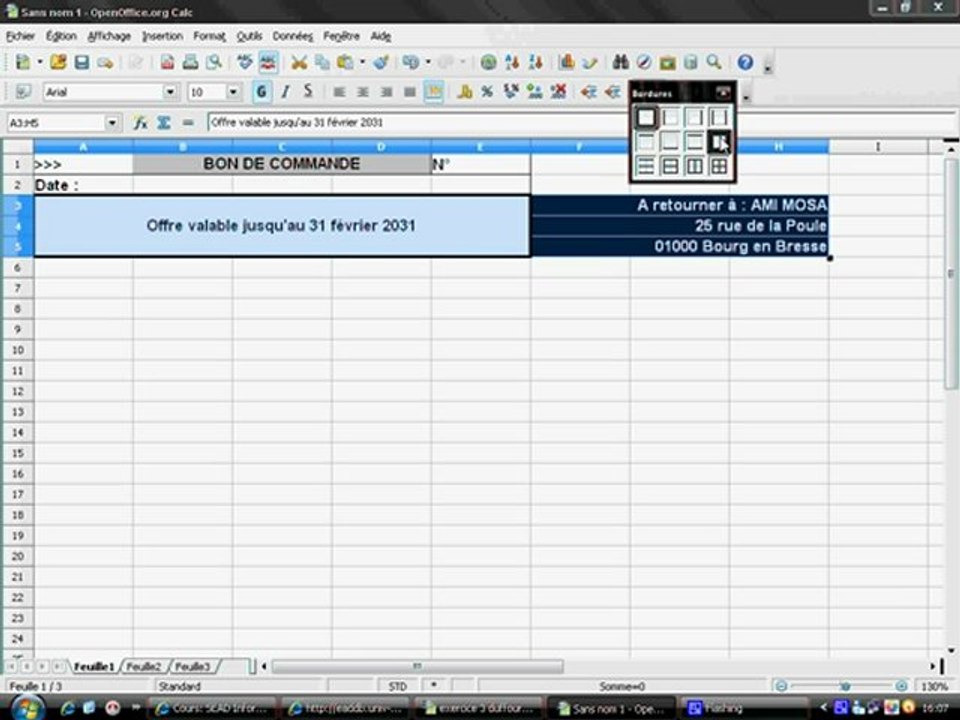Export directly as PDF

[167, 62]
